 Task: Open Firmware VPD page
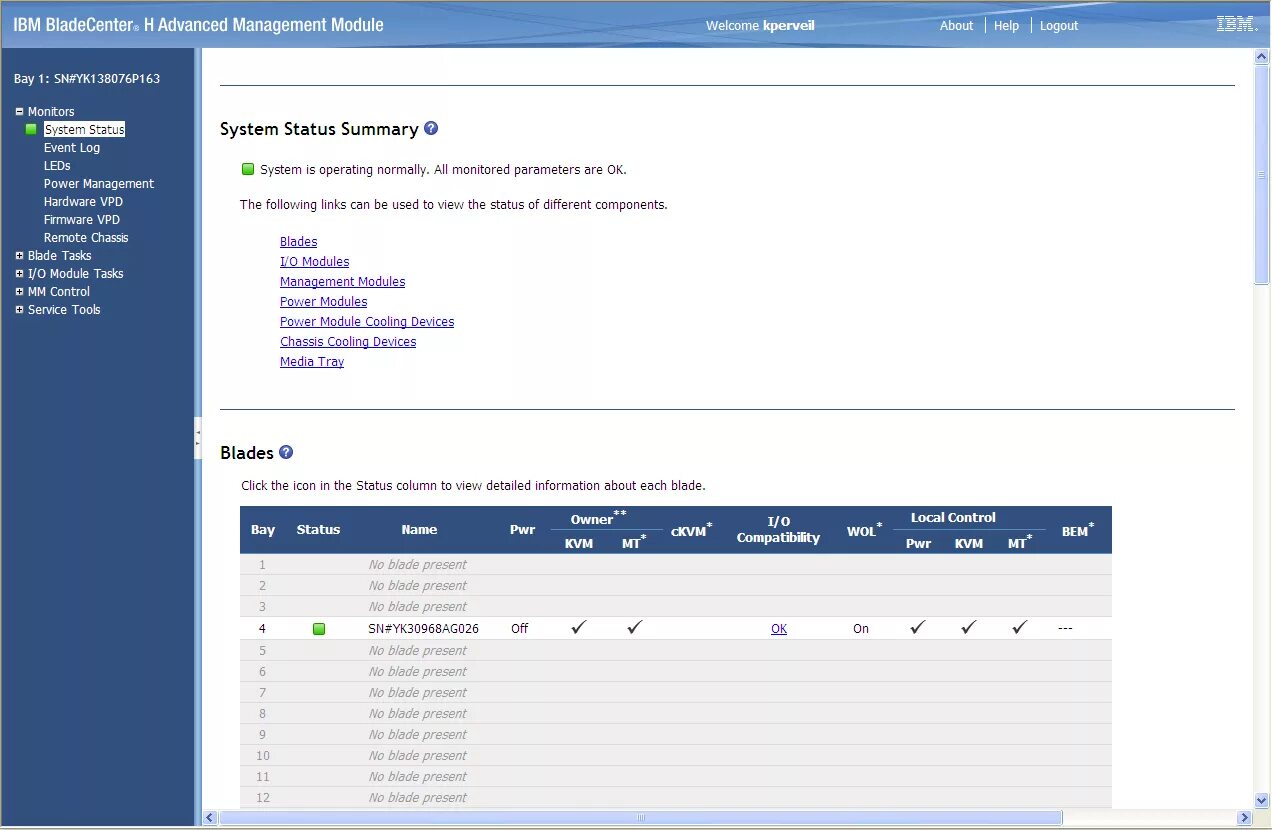point(82,220)
